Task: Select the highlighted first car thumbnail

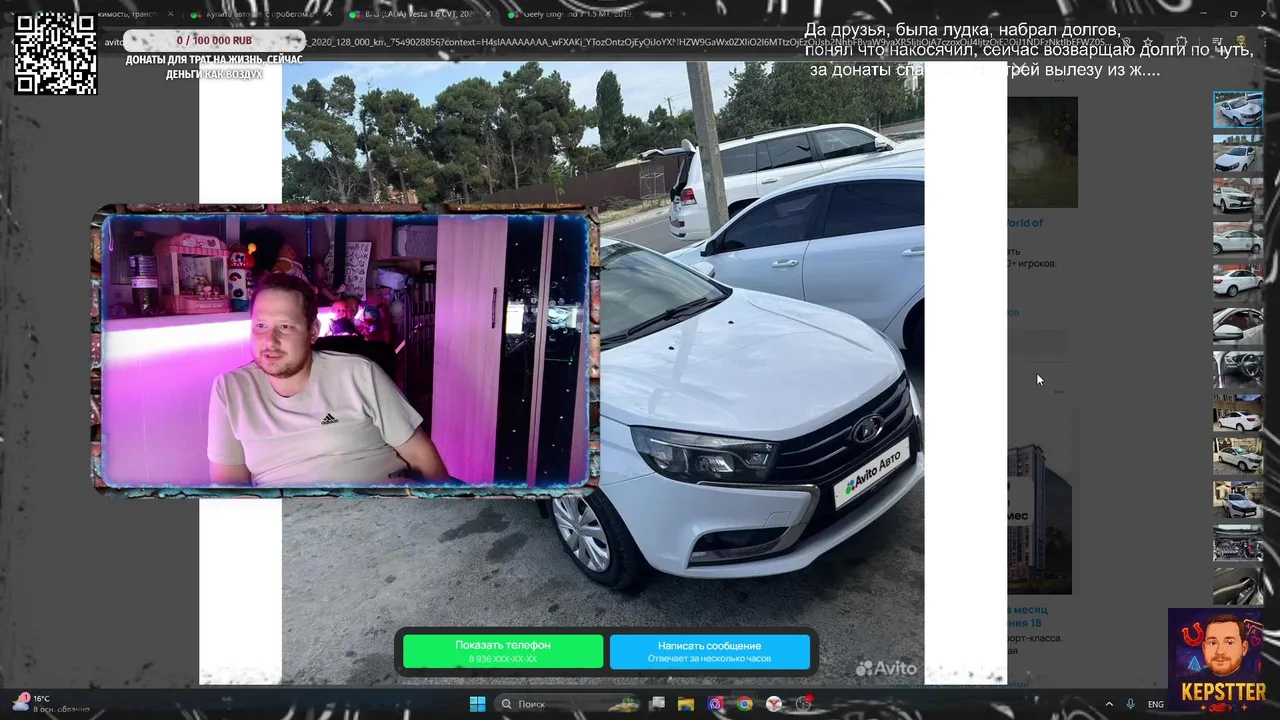Action: 1238,109
